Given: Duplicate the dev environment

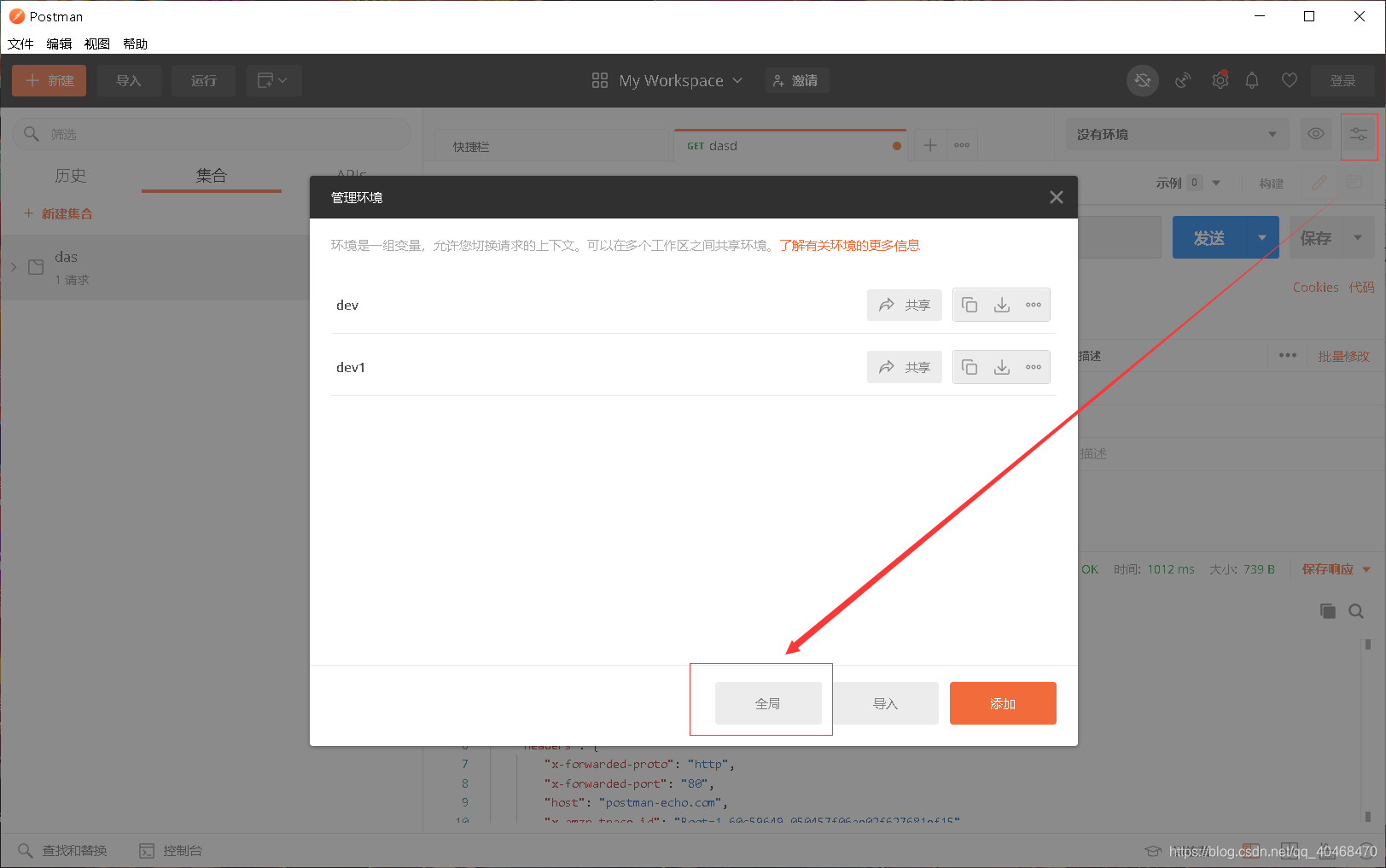Looking at the screenshot, I should point(970,305).
